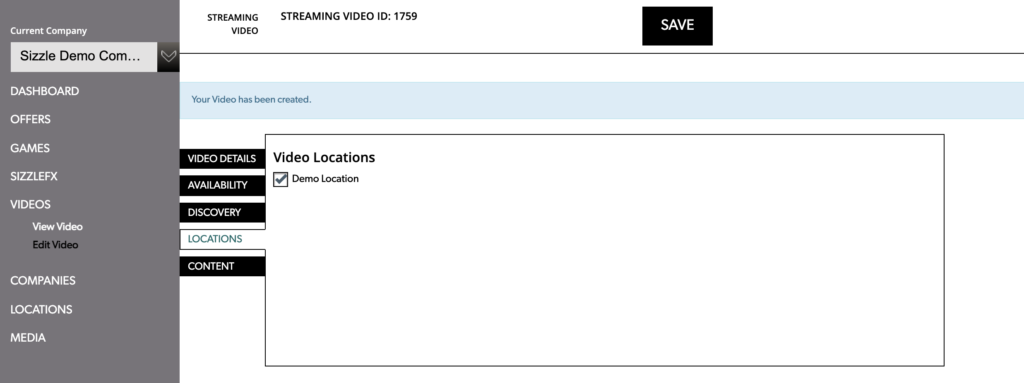The width and height of the screenshot is (1024, 383).
Task: Click the Edit Video sublink
Action: tap(56, 245)
